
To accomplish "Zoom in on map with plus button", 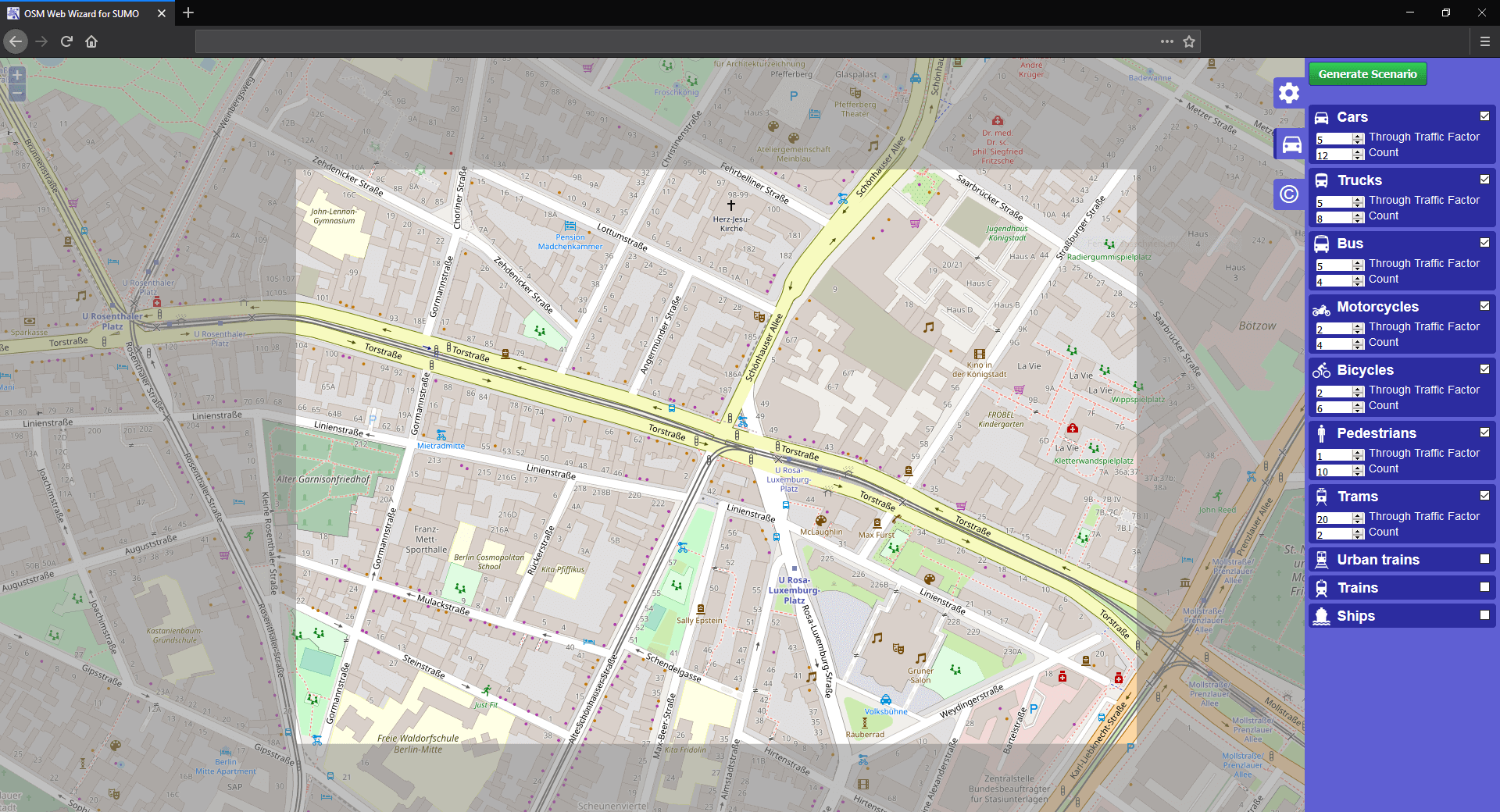I will (x=16, y=75).
